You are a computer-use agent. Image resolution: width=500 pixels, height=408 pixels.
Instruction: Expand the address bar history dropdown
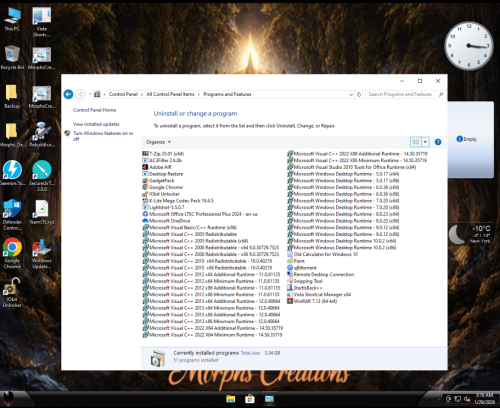[351, 95]
